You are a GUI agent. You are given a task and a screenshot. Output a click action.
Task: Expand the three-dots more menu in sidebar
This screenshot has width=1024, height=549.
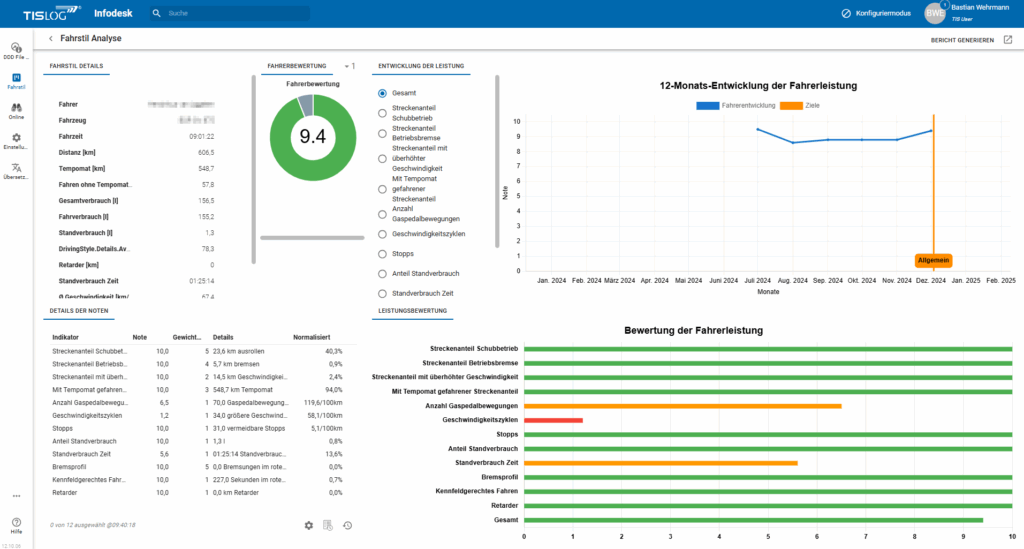coord(16,495)
